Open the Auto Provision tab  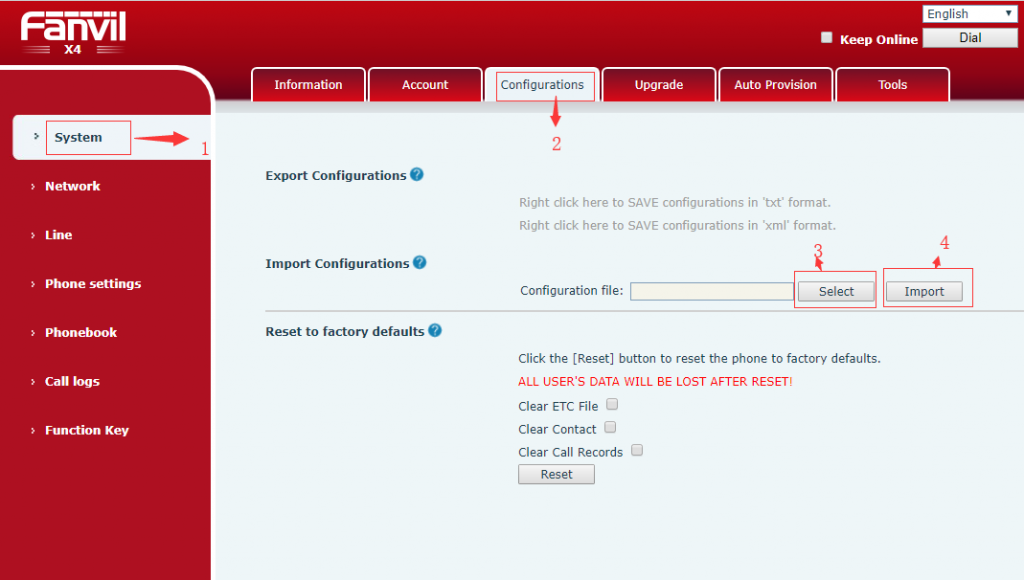coord(775,85)
